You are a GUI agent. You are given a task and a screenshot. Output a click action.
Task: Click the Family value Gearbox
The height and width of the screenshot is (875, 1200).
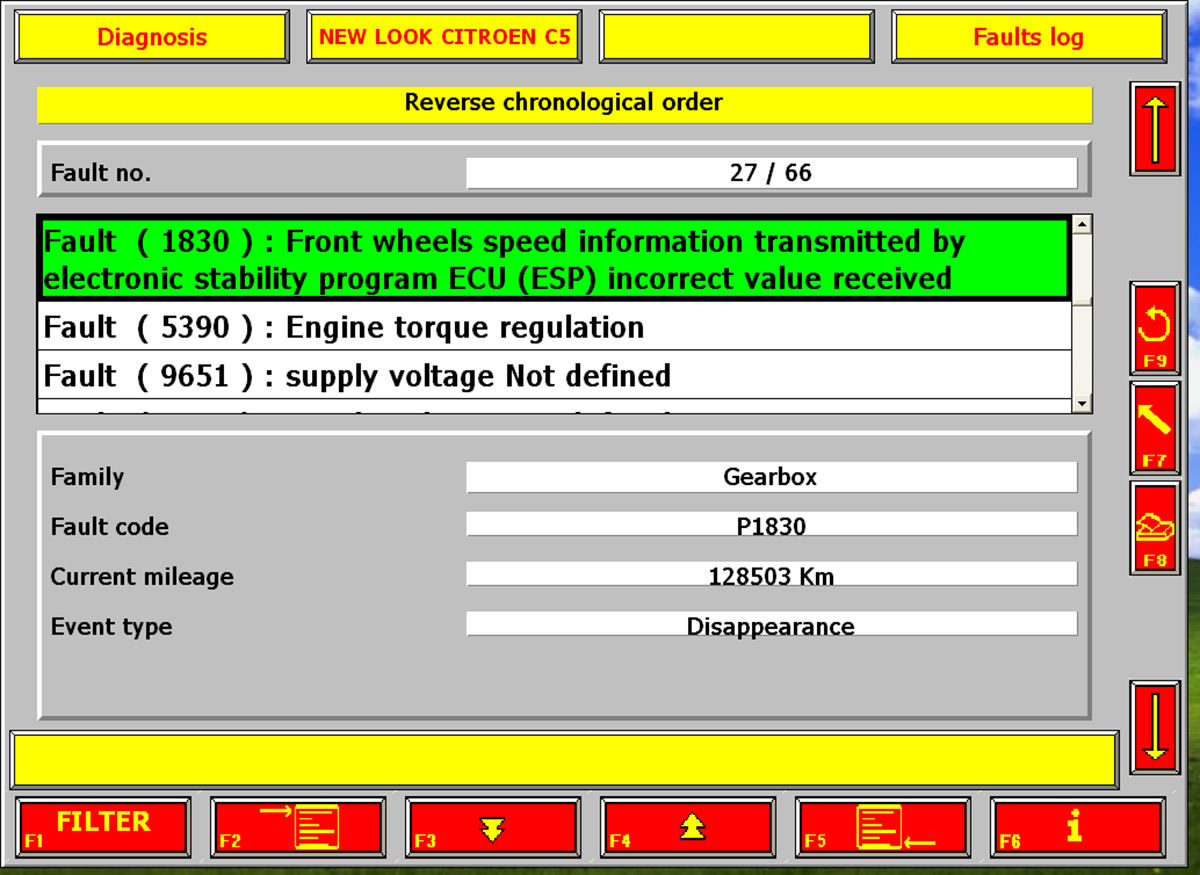click(771, 477)
